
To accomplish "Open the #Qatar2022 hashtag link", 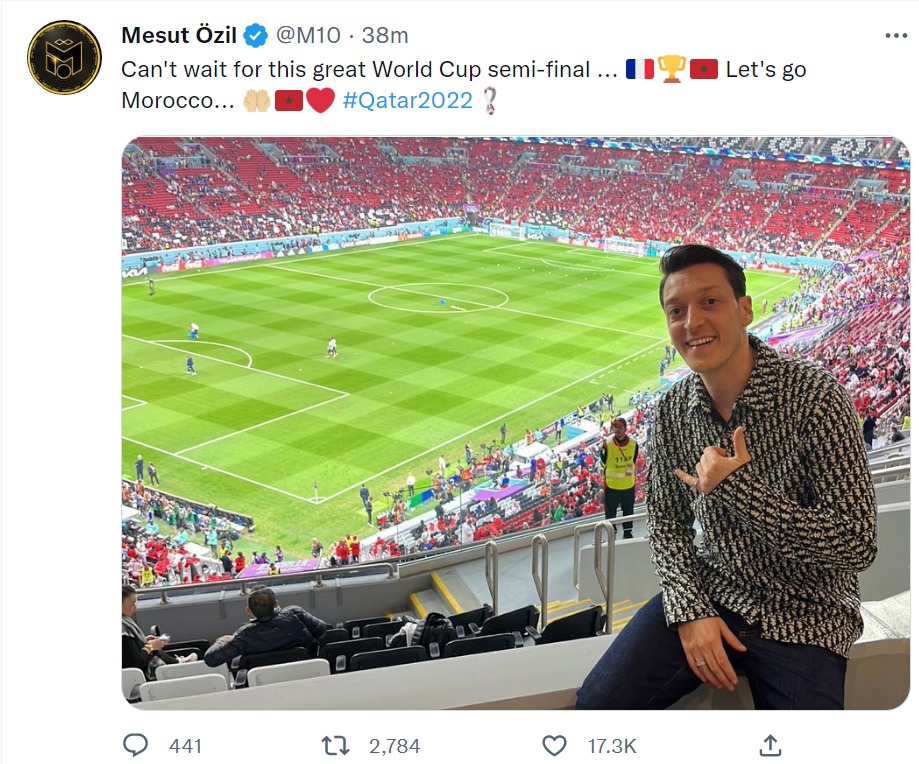I will (x=407, y=101).
